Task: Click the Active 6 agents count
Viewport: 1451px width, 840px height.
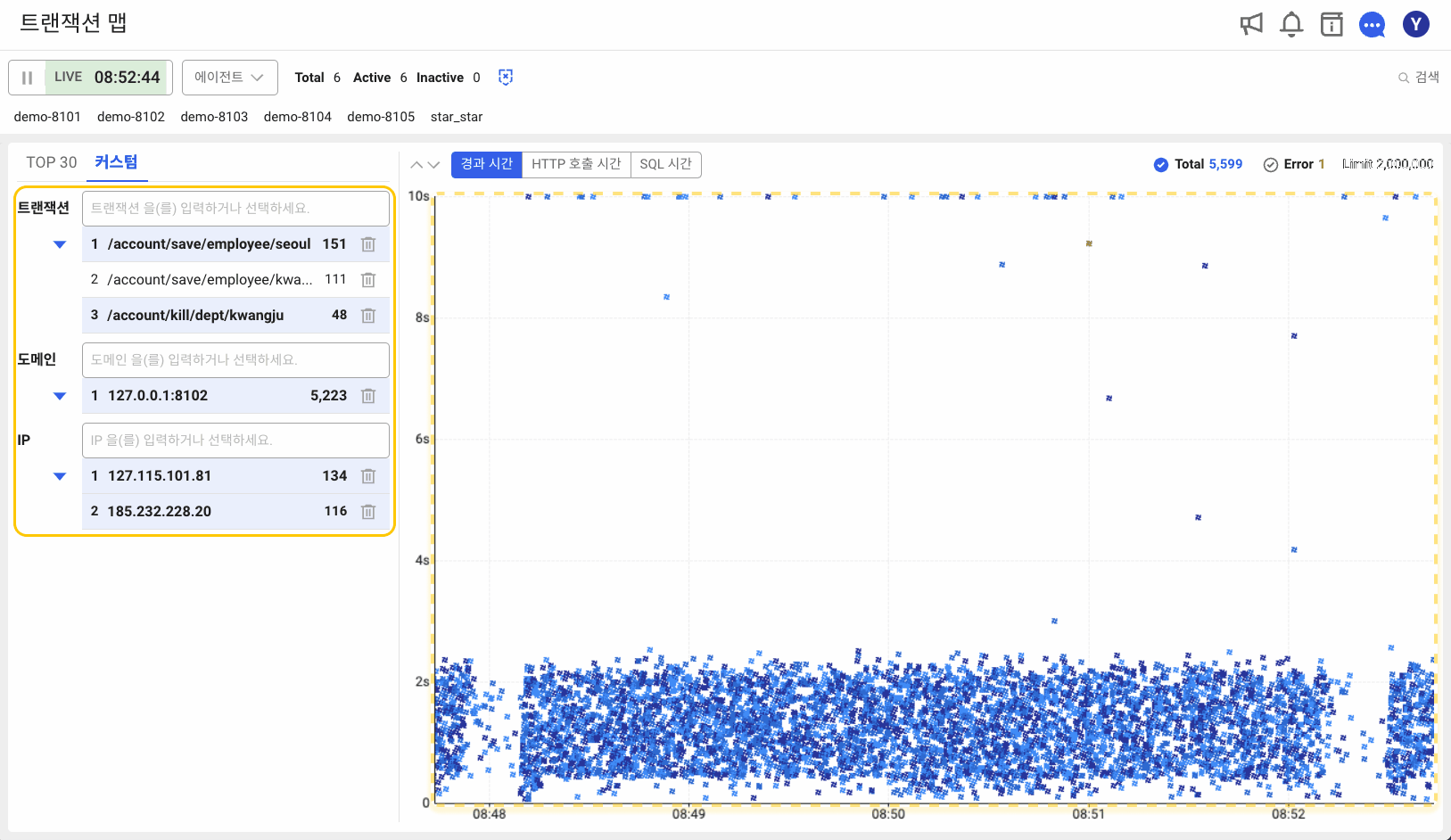Action: (380, 78)
